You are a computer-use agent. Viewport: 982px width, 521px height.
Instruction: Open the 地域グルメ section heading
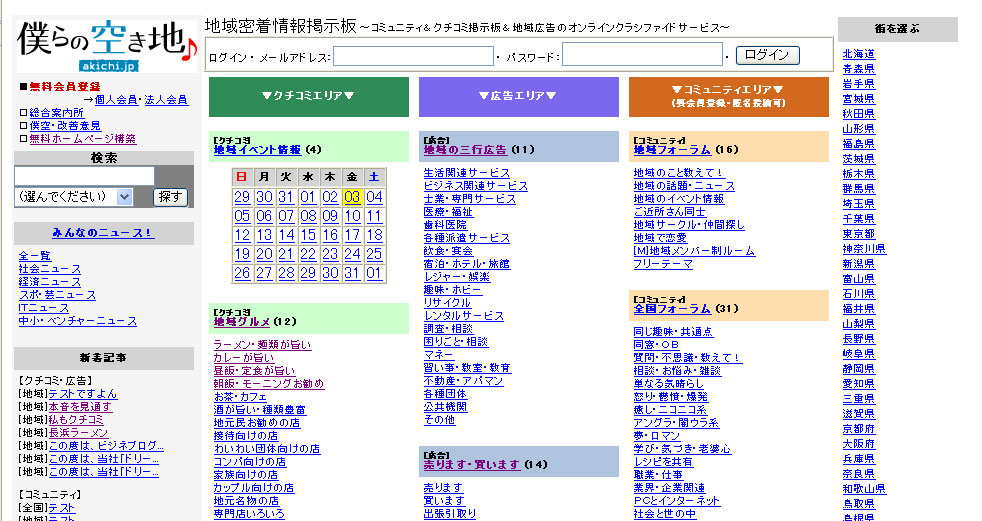242,322
